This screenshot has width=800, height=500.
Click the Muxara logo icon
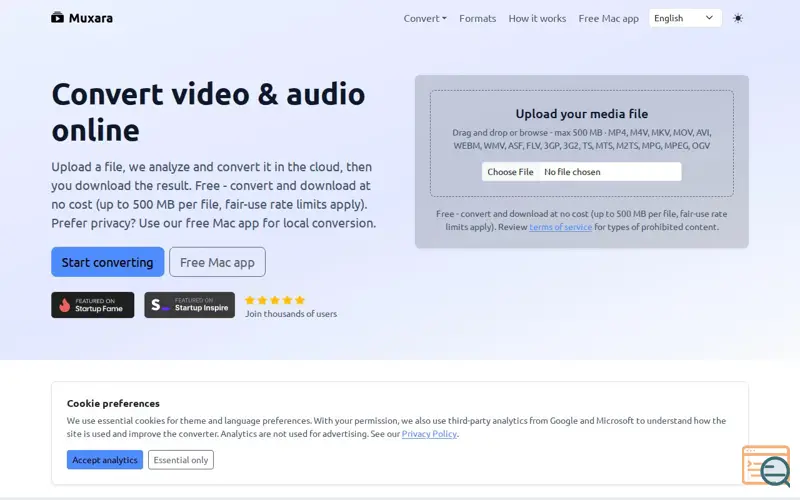coord(57,18)
